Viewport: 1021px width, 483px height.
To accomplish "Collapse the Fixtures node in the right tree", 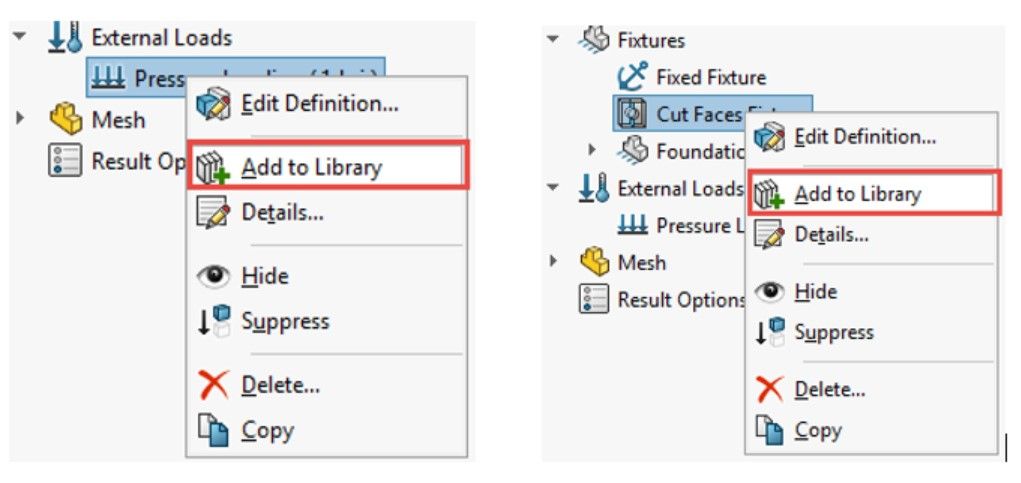I will (553, 39).
